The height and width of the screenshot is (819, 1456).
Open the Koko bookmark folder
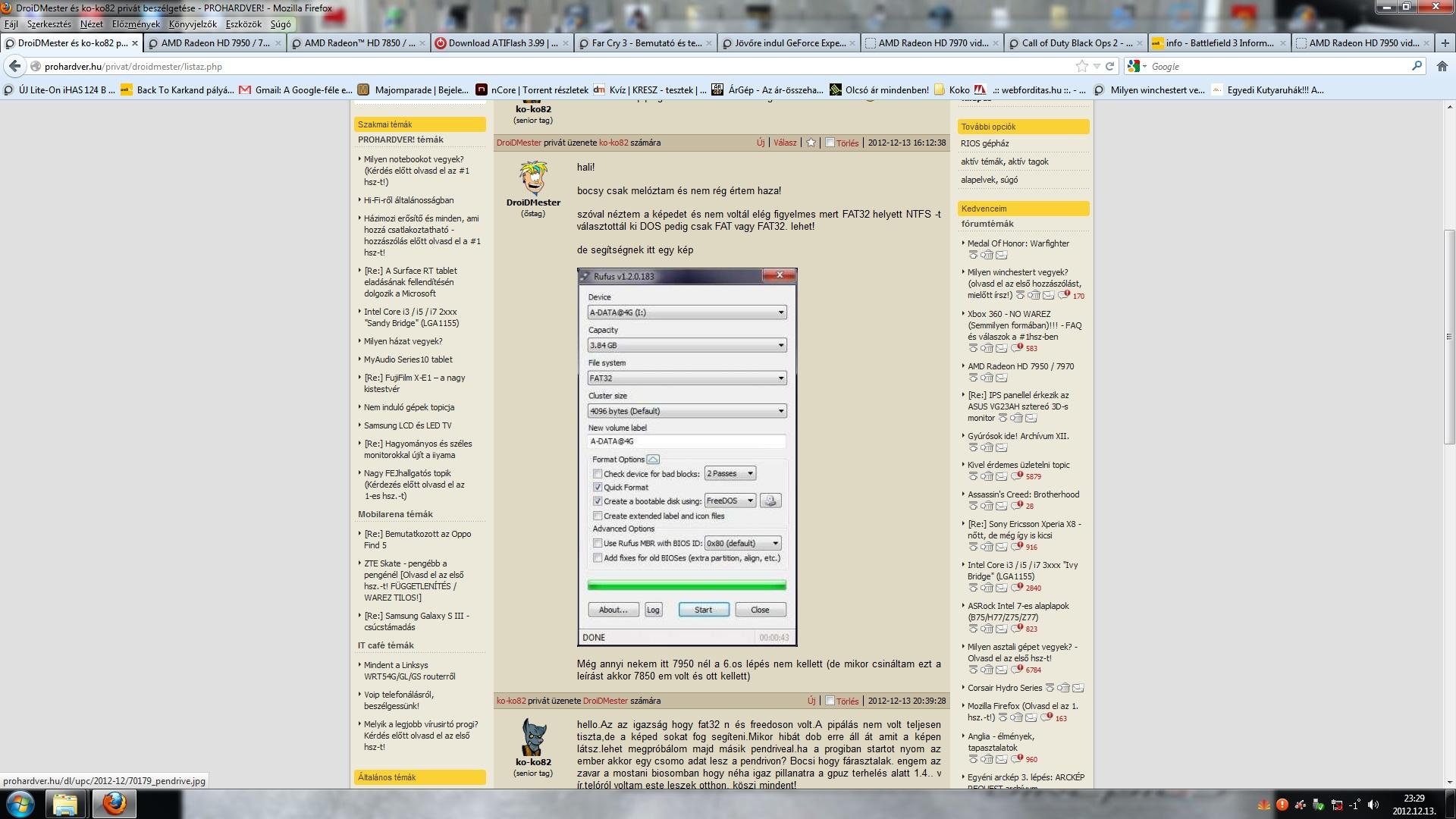pyautogui.click(x=952, y=90)
